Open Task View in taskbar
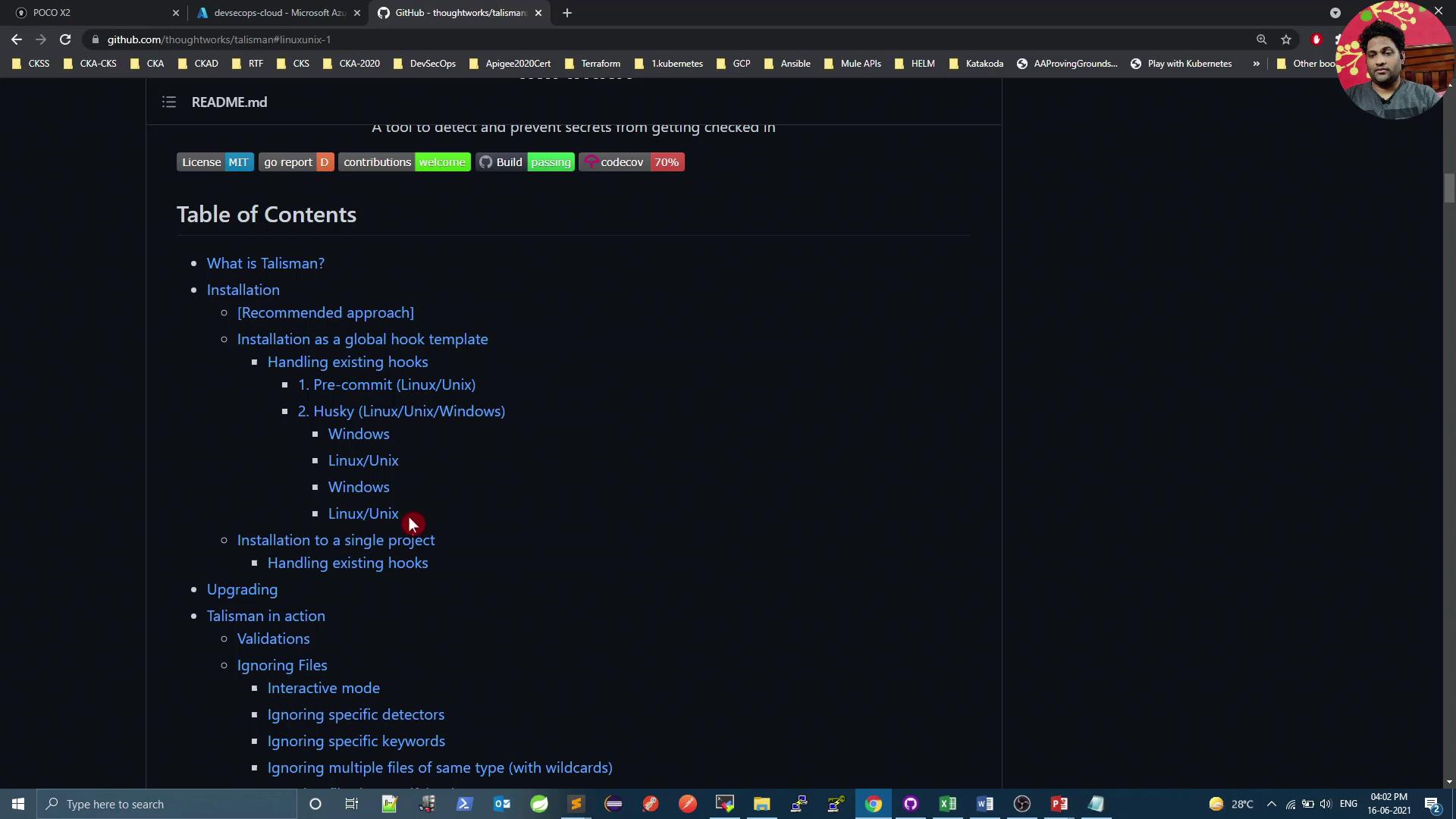Image resolution: width=1456 pixels, height=819 pixels. [x=352, y=804]
